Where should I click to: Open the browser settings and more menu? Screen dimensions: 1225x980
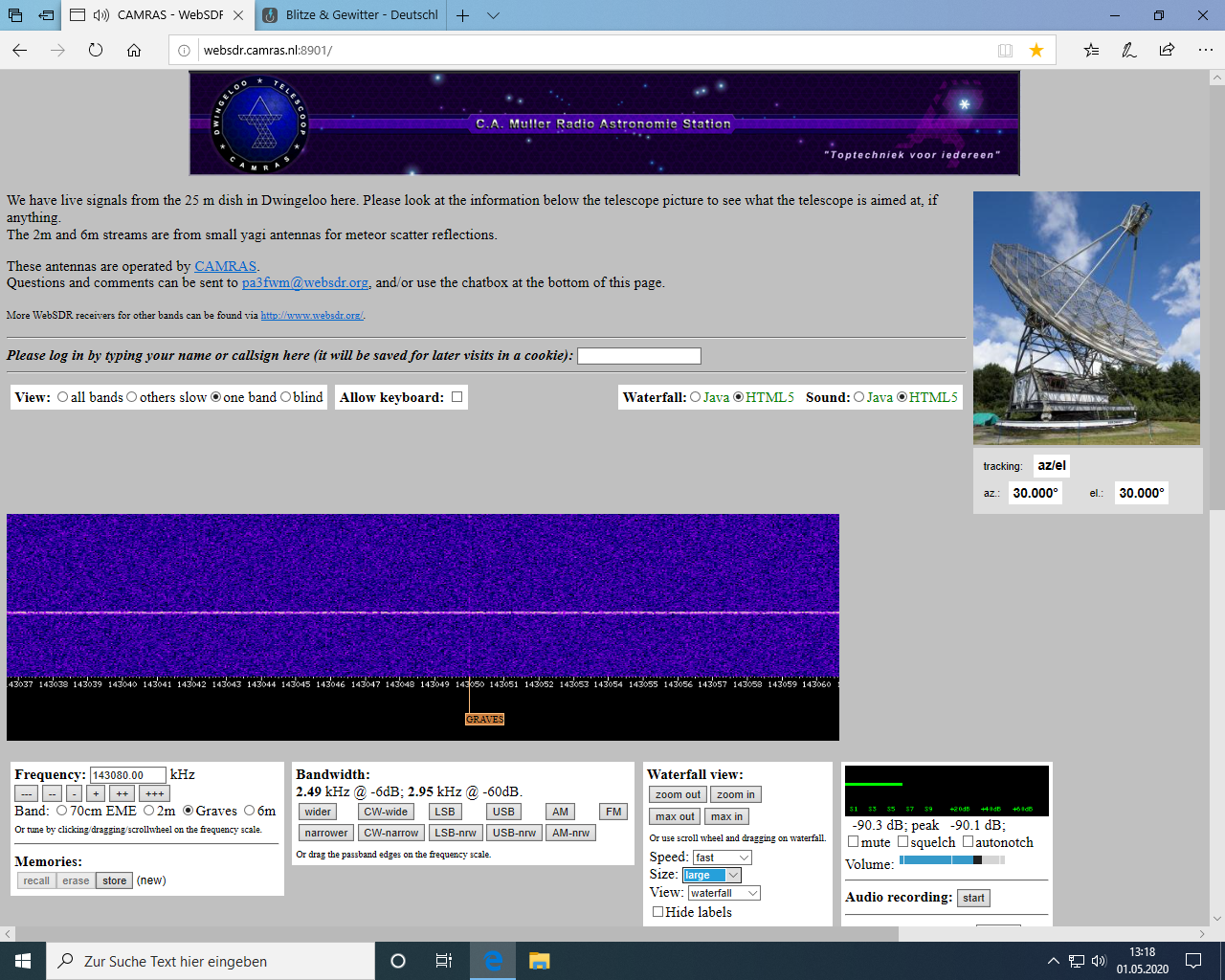[1205, 50]
